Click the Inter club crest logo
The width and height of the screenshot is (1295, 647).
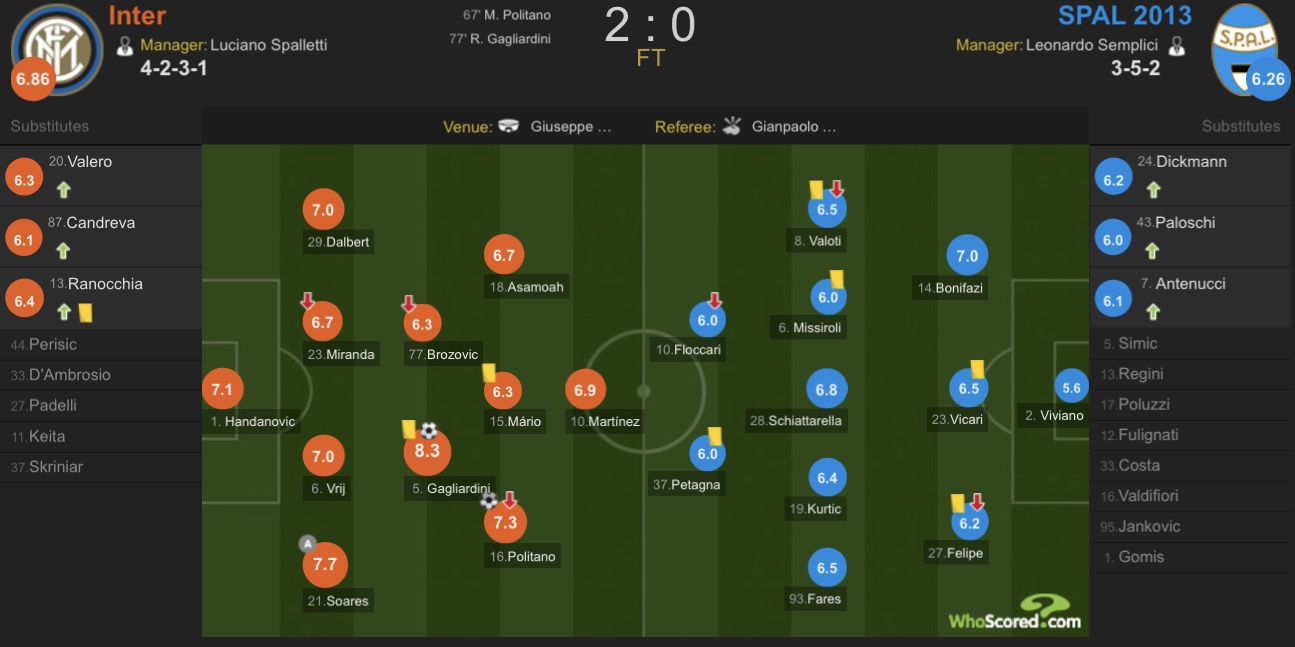[57, 49]
